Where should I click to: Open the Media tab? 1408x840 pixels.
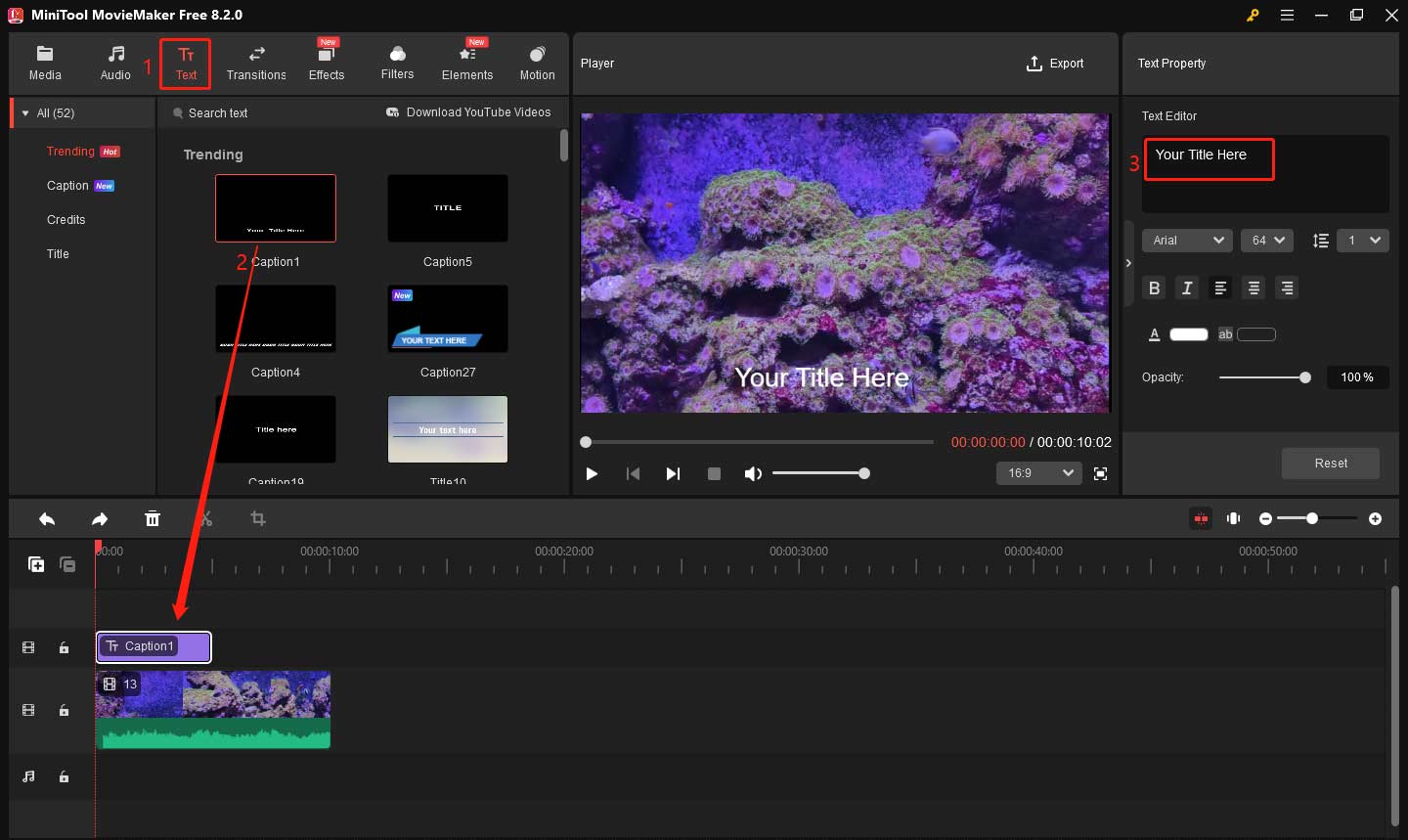click(45, 64)
